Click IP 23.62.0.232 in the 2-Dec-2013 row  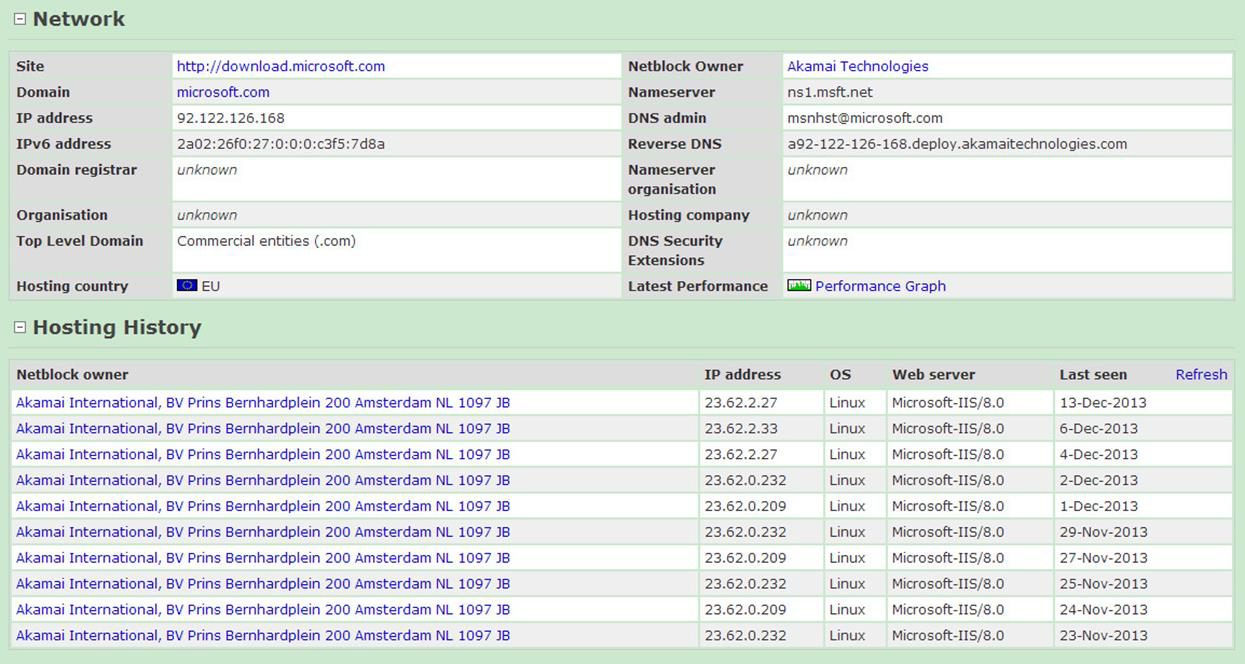click(745, 480)
